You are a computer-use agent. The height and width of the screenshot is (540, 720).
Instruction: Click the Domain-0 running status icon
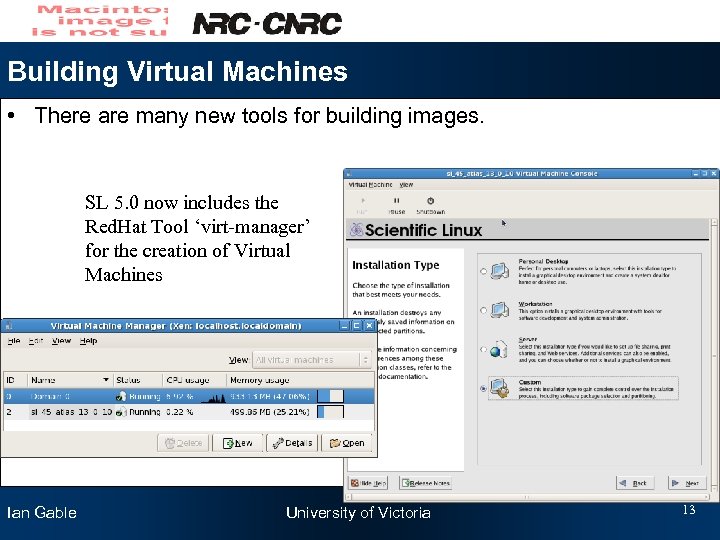pyautogui.click(x=121, y=396)
